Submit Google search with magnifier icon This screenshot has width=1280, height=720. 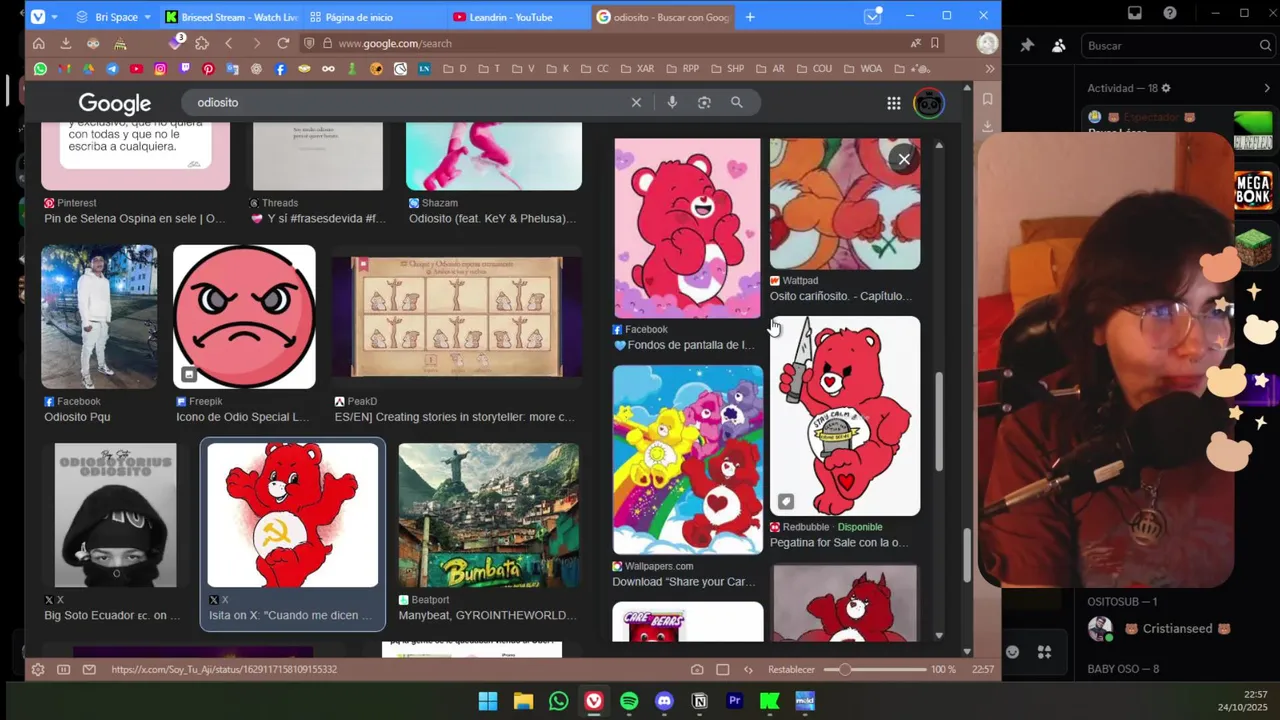[737, 102]
